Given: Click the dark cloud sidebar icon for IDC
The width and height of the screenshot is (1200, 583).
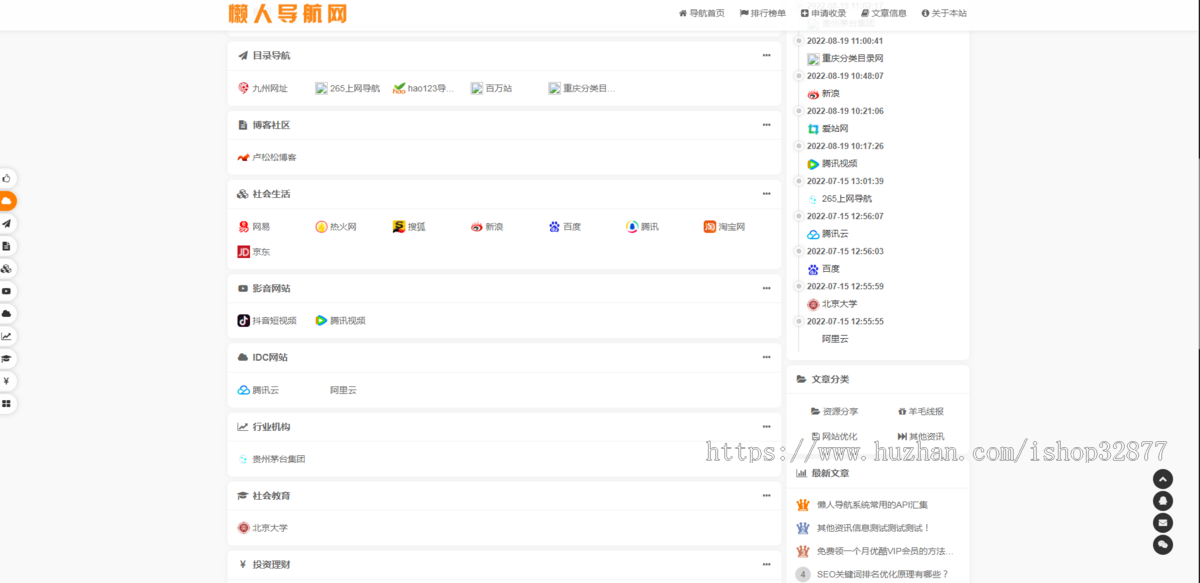Looking at the screenshot, I should tap(6, 313).
